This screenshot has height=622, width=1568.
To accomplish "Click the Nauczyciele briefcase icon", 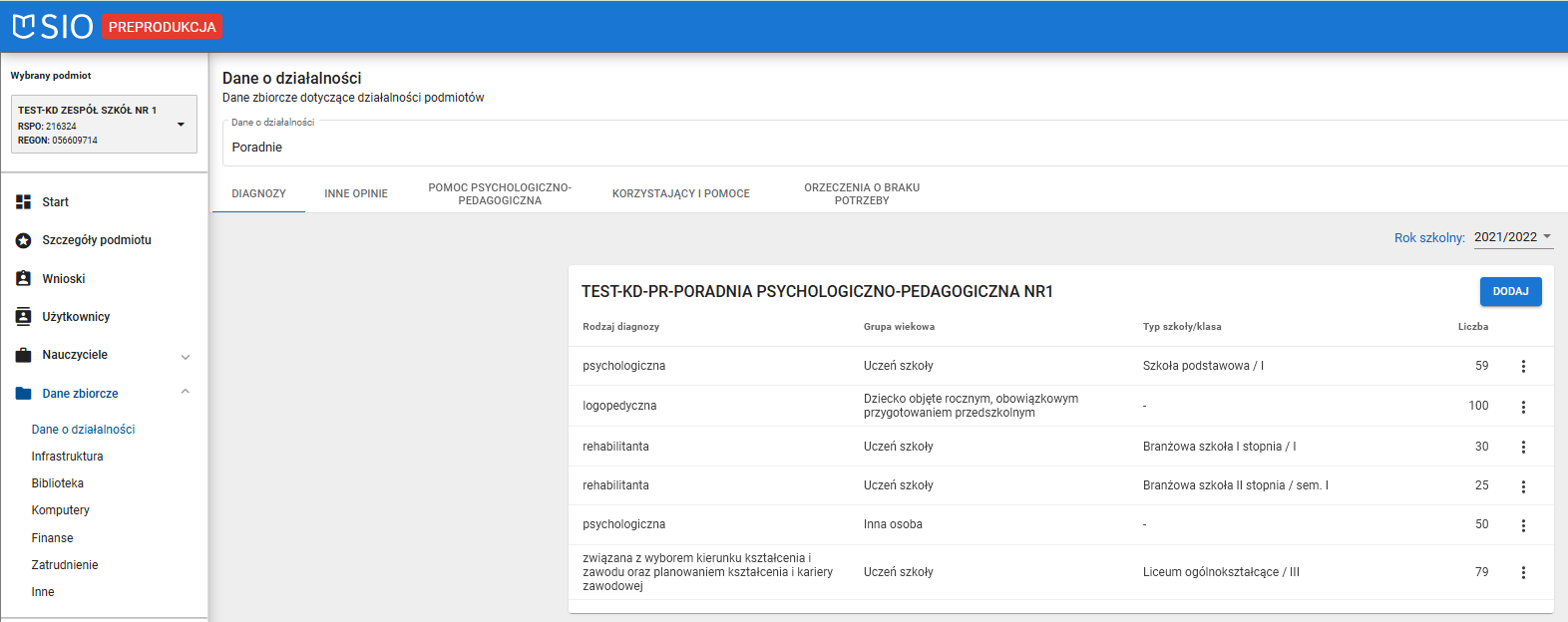I will pos(24,355).
